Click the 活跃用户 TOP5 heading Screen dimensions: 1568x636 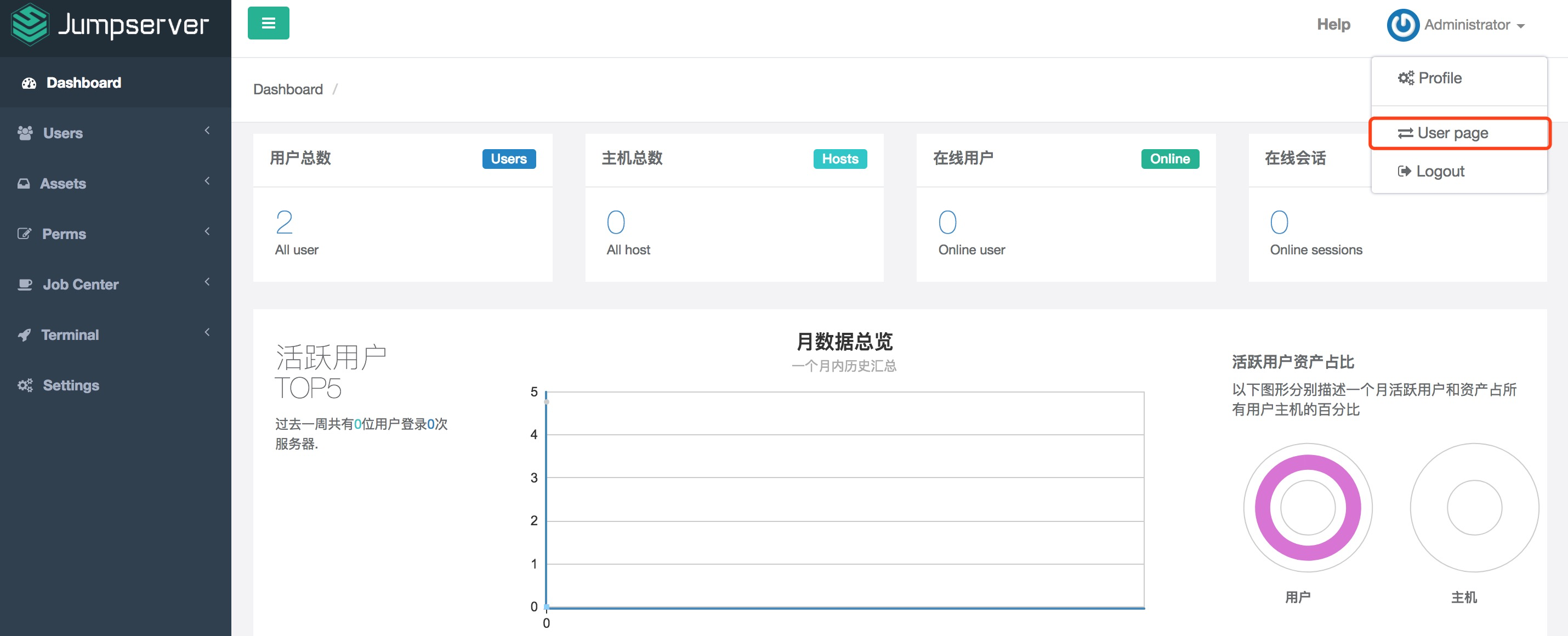tap(331, 372)
